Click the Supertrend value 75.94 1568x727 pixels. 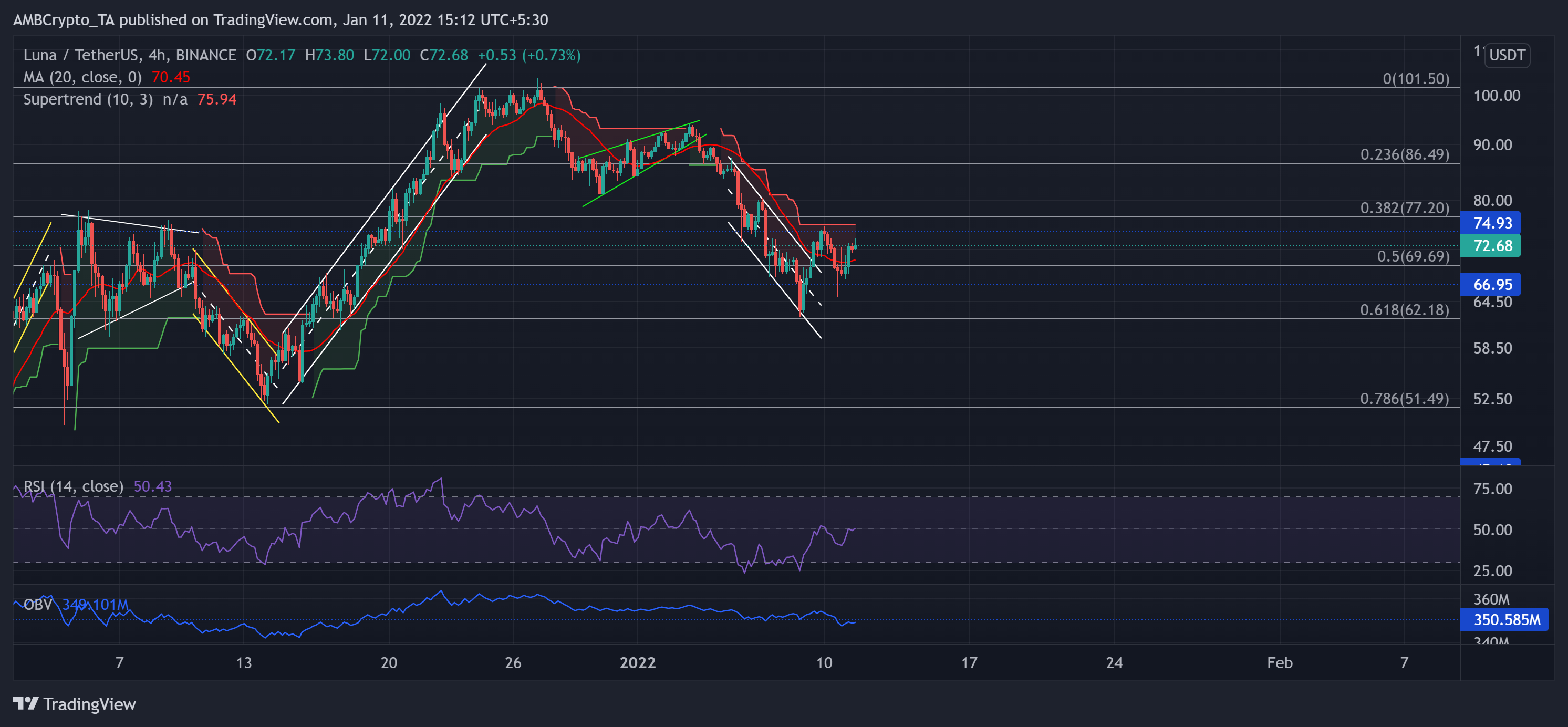[217, 99]
